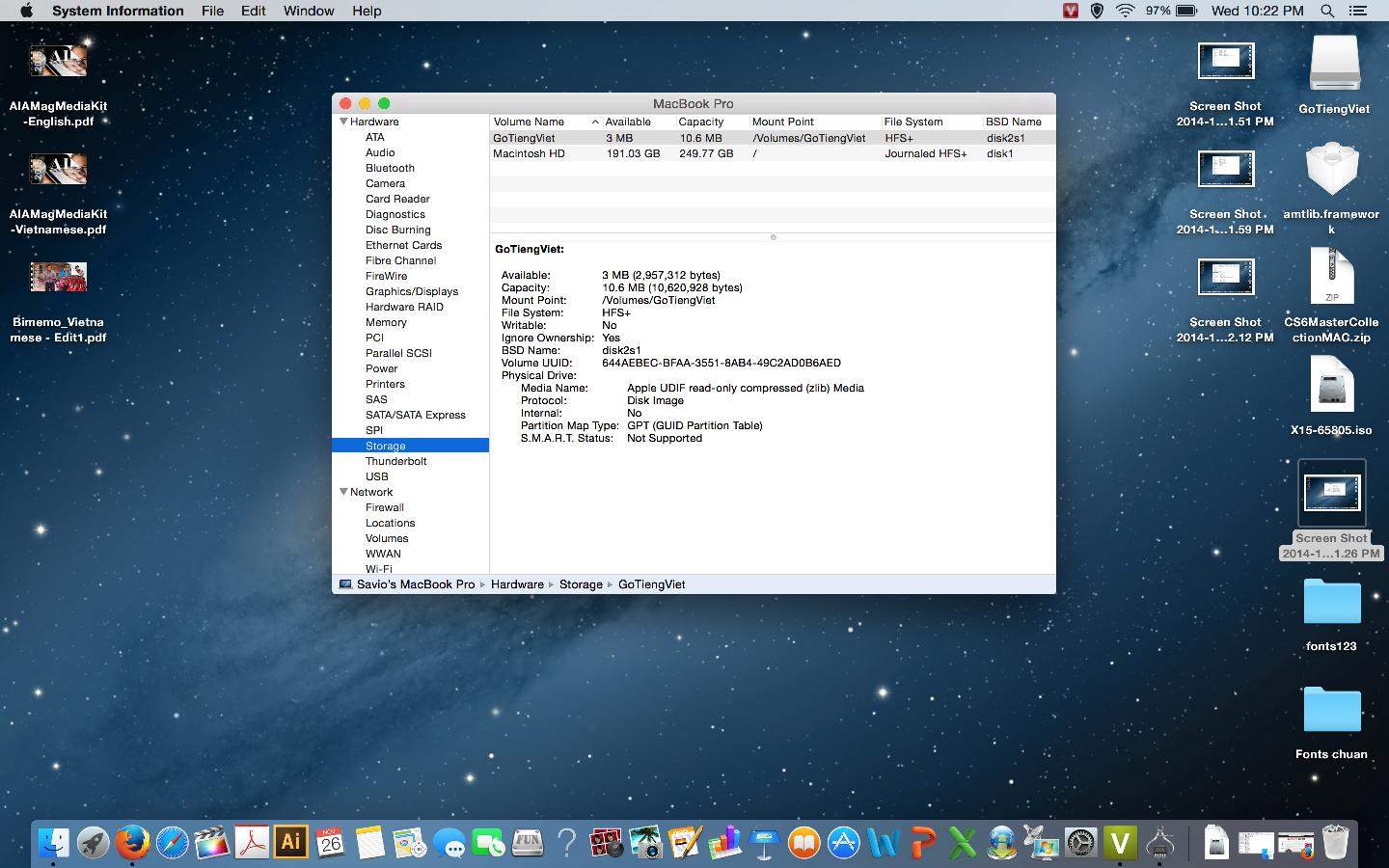Launch Keynote podium icon in Dock
1389x868 pixels.
tap(764, 843)
